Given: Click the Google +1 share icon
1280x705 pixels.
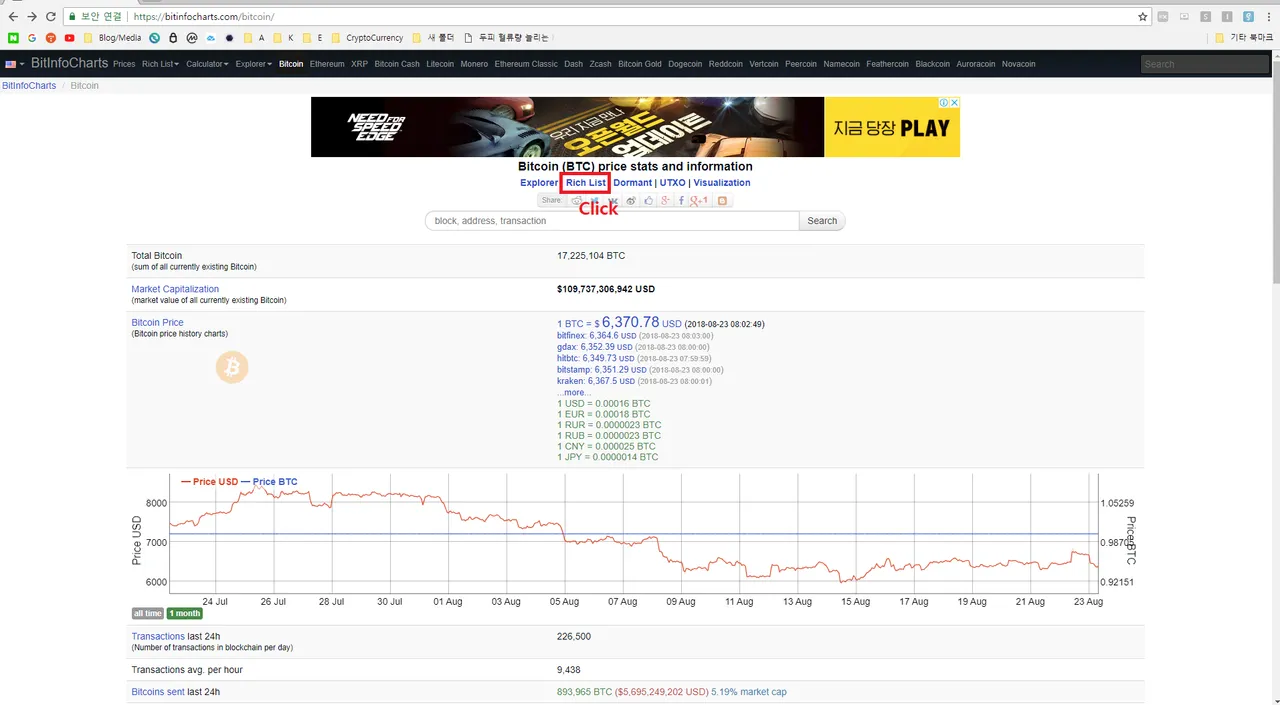Looking at the screenshot, I should click(x=699, y=201).
